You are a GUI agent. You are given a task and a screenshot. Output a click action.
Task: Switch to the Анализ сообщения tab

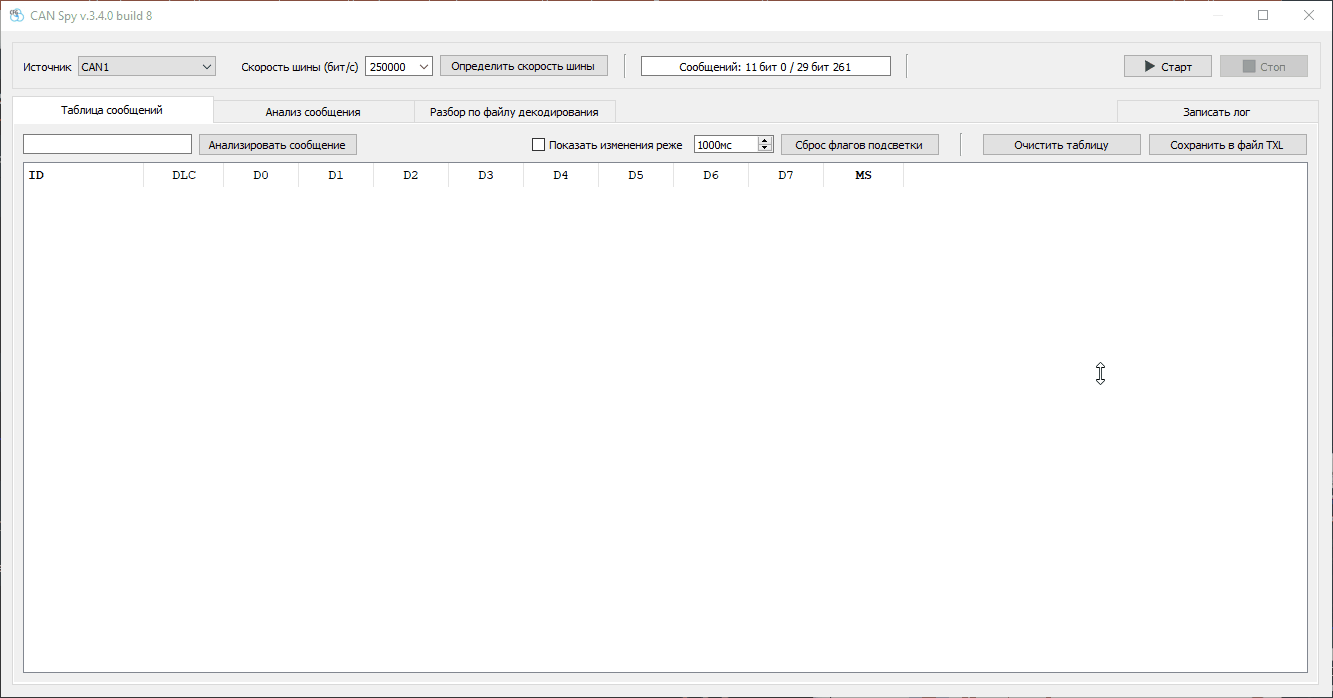[313, 112]
